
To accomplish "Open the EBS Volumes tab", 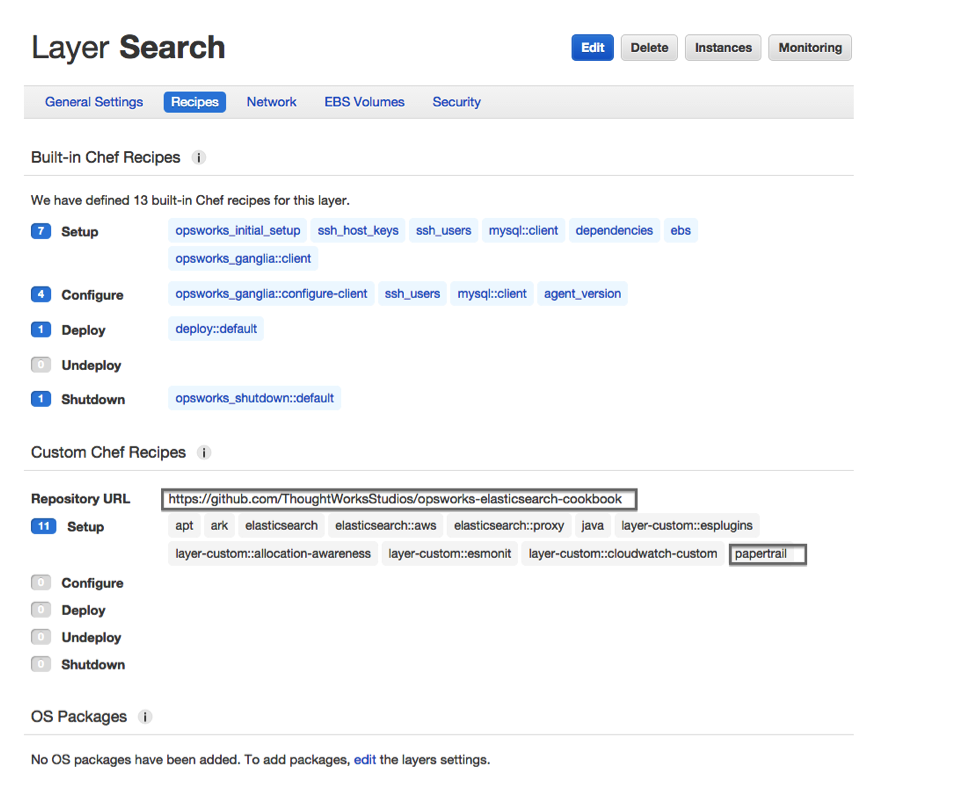I will (364, 102).
